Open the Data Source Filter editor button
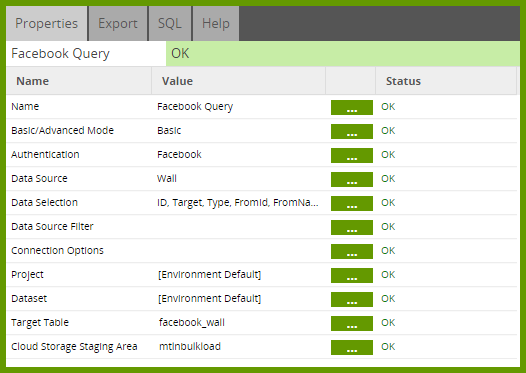This screenshot has height=373, width=526. (x=352, y=227)
